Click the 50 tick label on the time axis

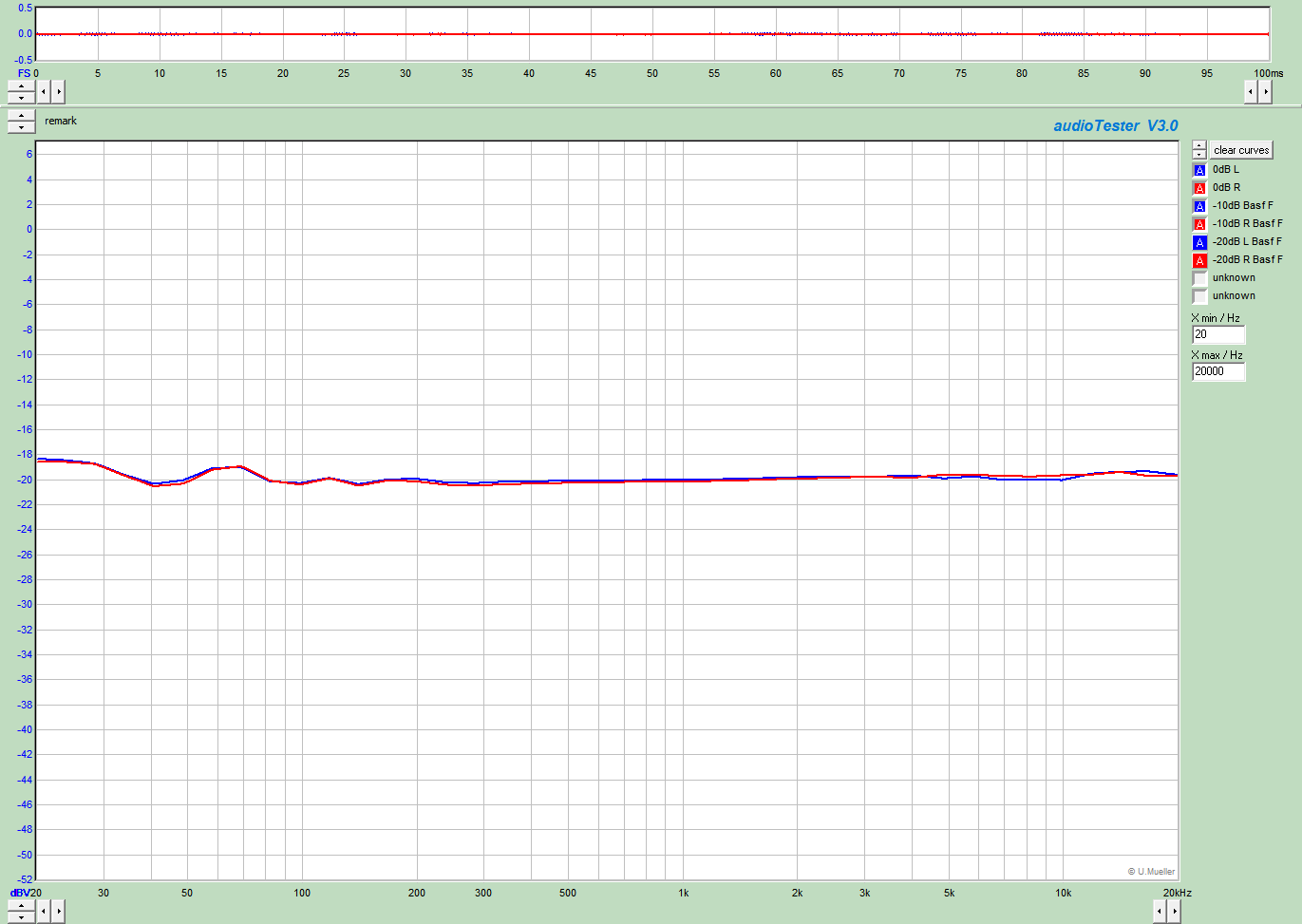pos(652,73)
